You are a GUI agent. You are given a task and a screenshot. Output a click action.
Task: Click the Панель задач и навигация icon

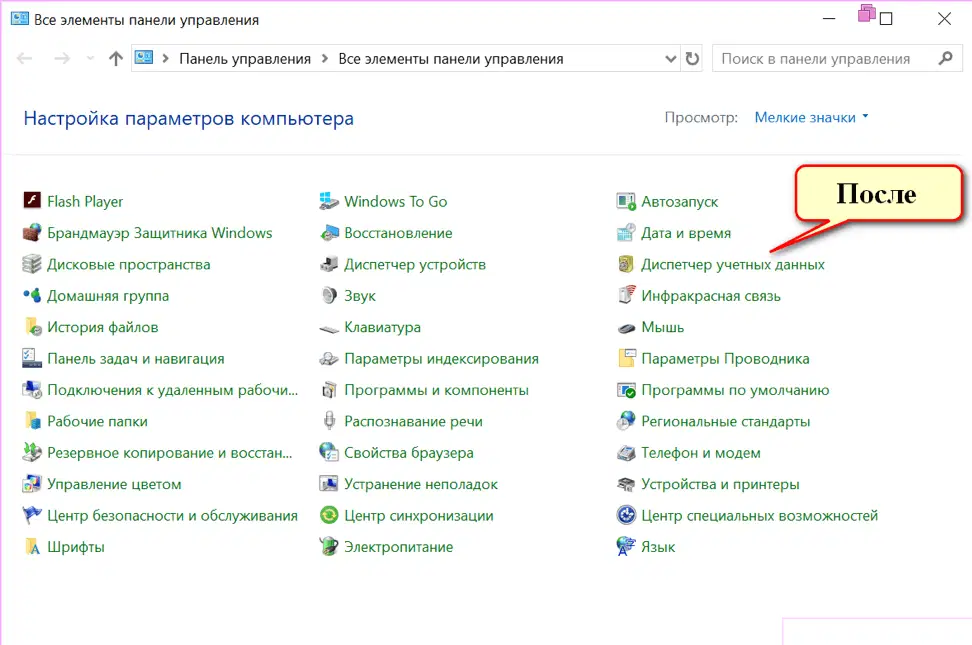pos(32,358)
